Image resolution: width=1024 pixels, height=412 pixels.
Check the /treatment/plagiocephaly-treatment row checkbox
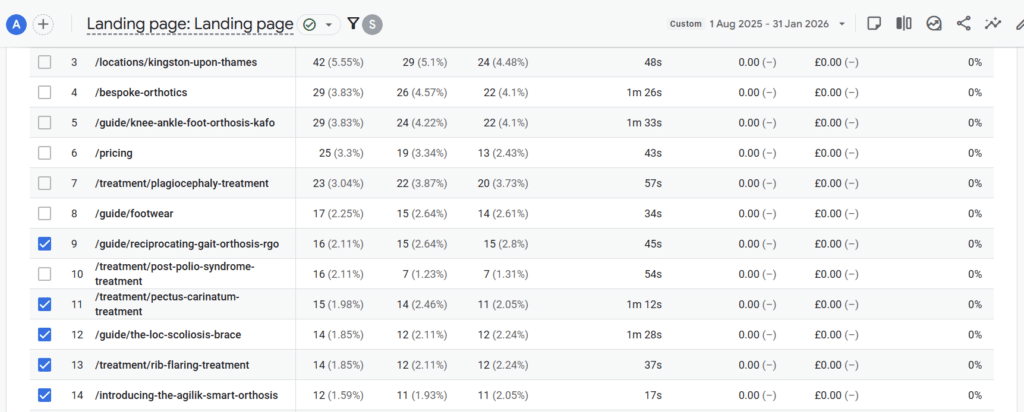click(x=44, y=183)
